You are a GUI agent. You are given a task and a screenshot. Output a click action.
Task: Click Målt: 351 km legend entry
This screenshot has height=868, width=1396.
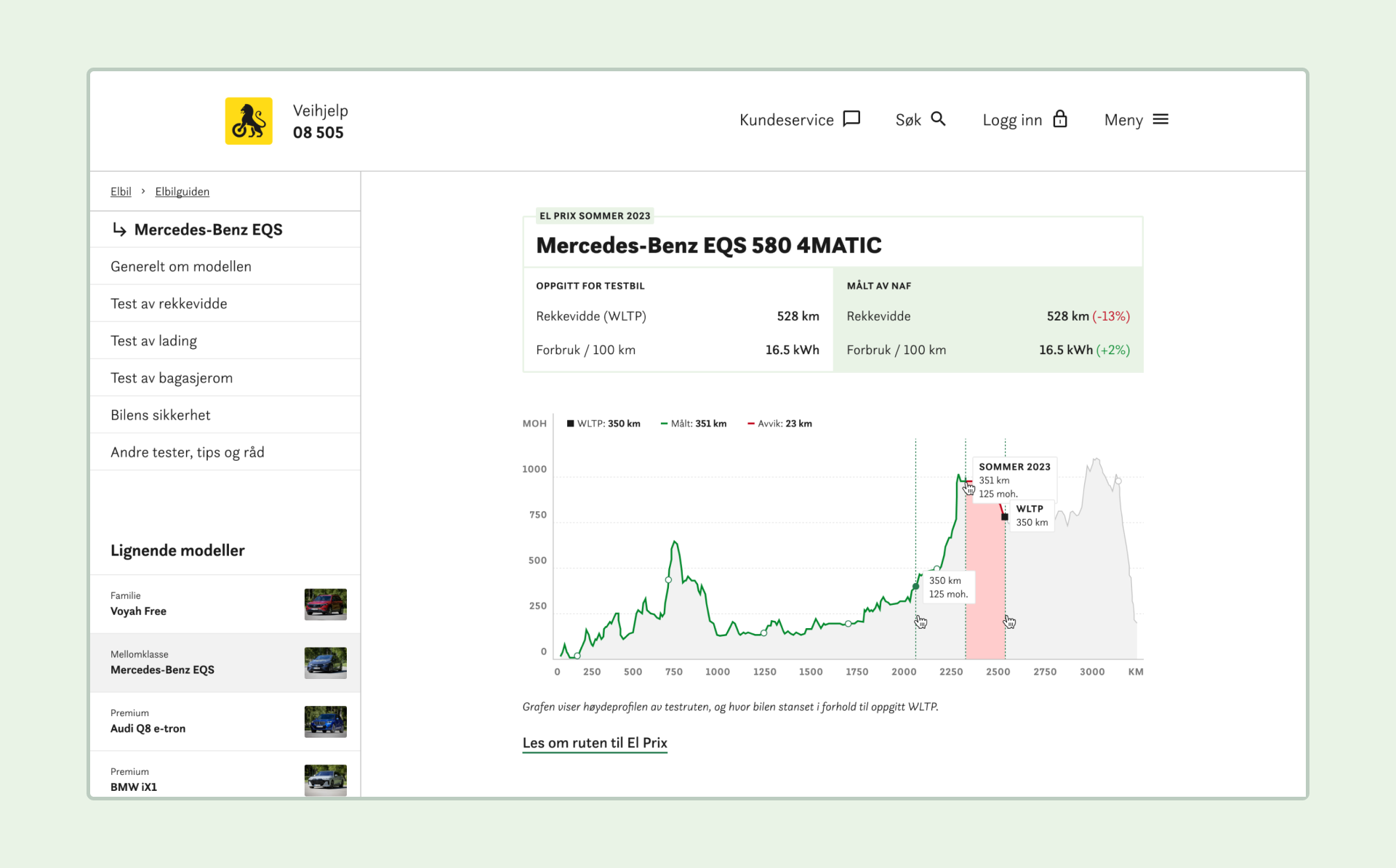pyautogui.click(x=694, y=423)
